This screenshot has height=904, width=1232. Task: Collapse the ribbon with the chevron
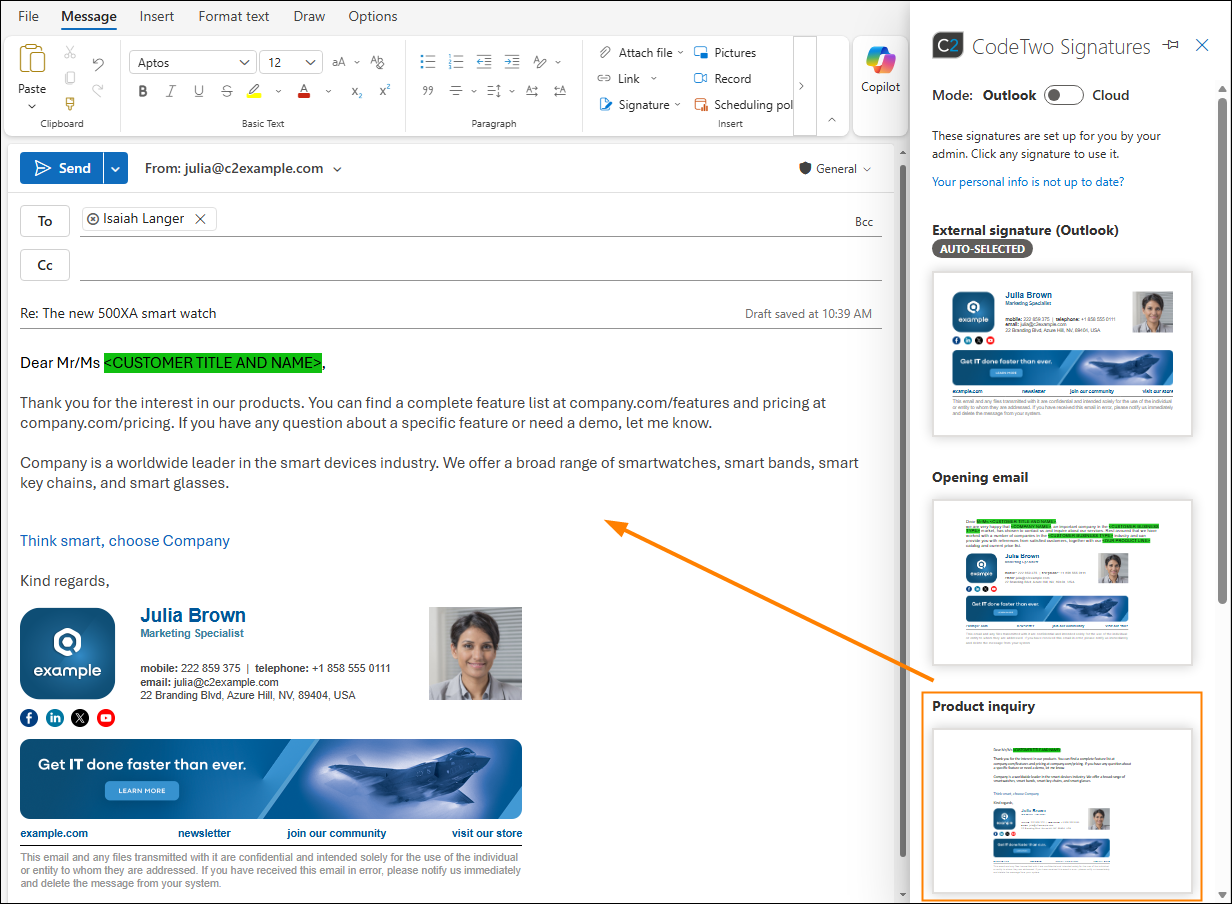[832, 119]
